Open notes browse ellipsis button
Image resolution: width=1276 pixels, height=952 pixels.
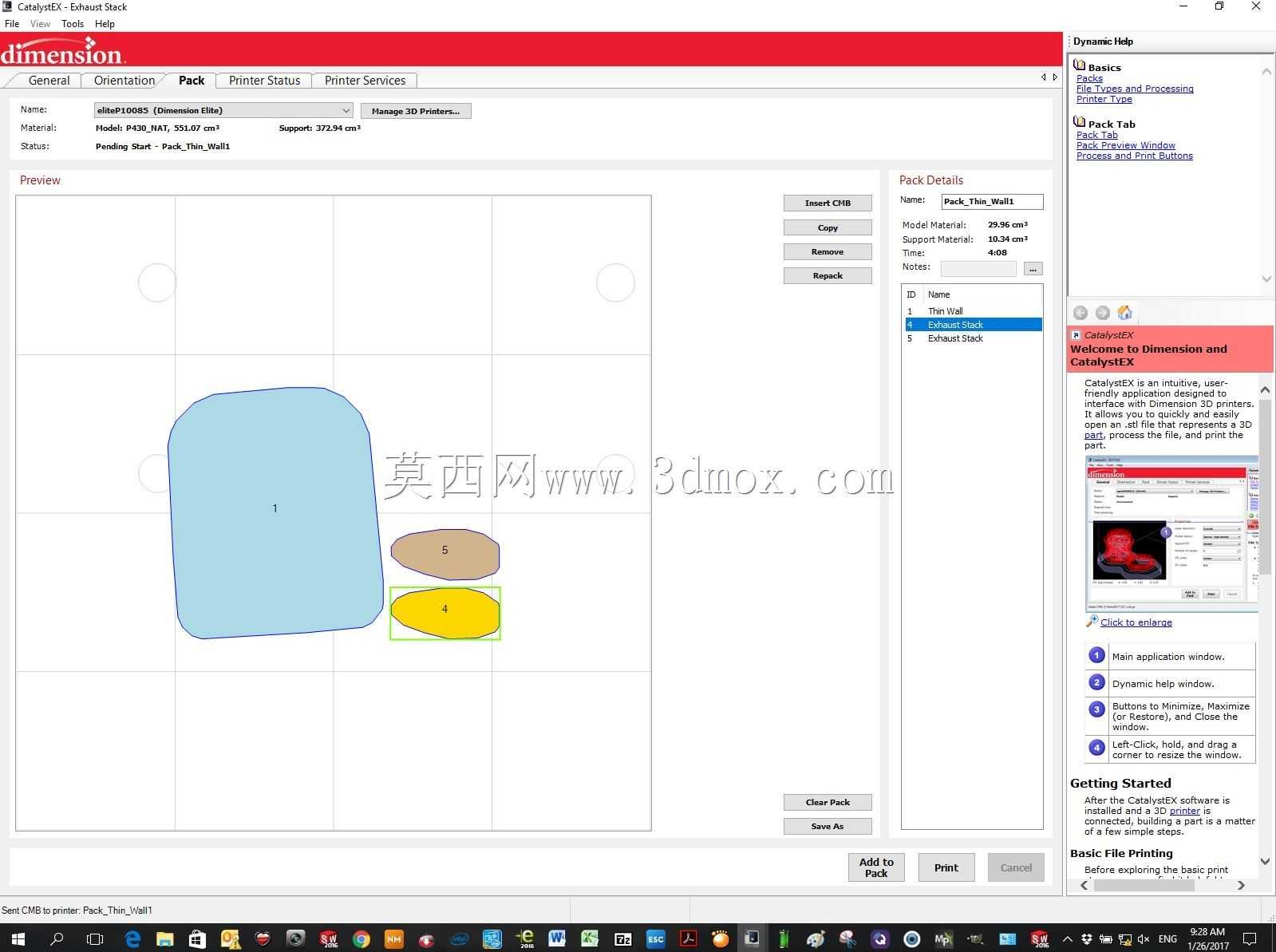1033,269
